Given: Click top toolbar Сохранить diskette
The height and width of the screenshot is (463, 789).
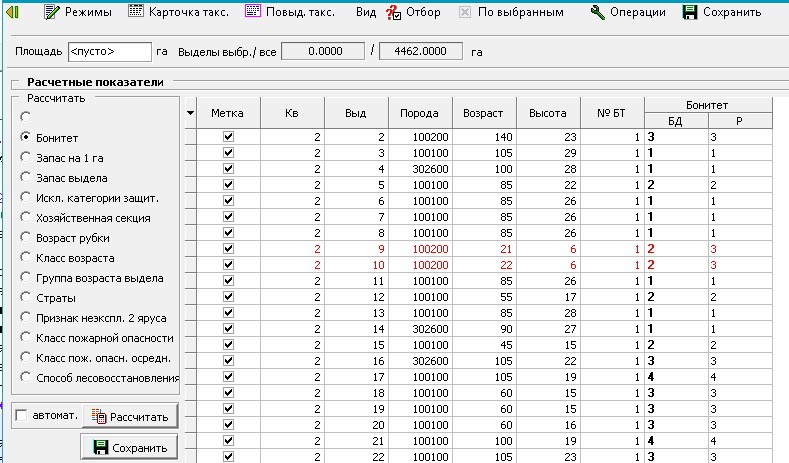Looking at the screenshot, I should 722,12.
